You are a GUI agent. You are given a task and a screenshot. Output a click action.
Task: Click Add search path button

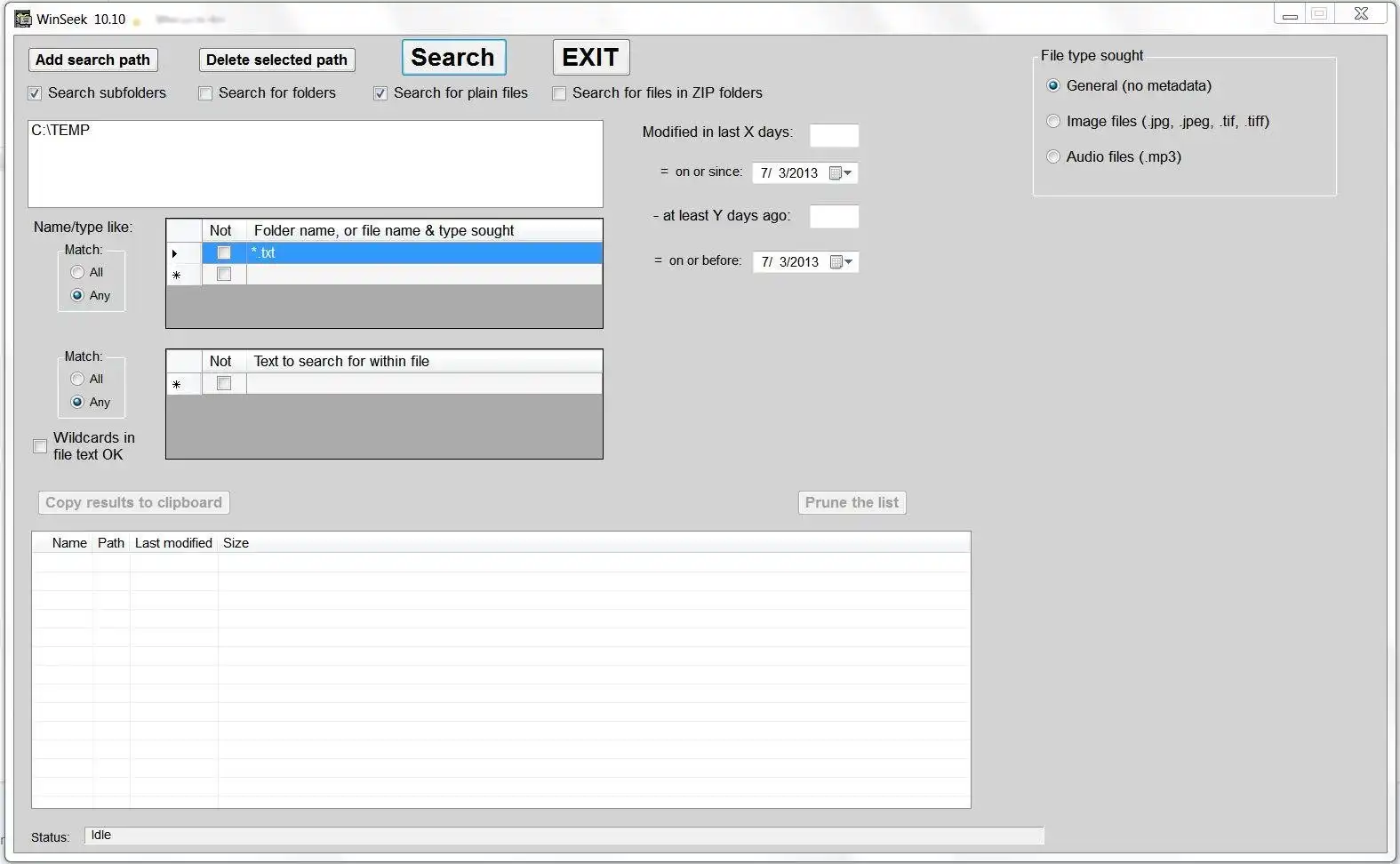92,60
